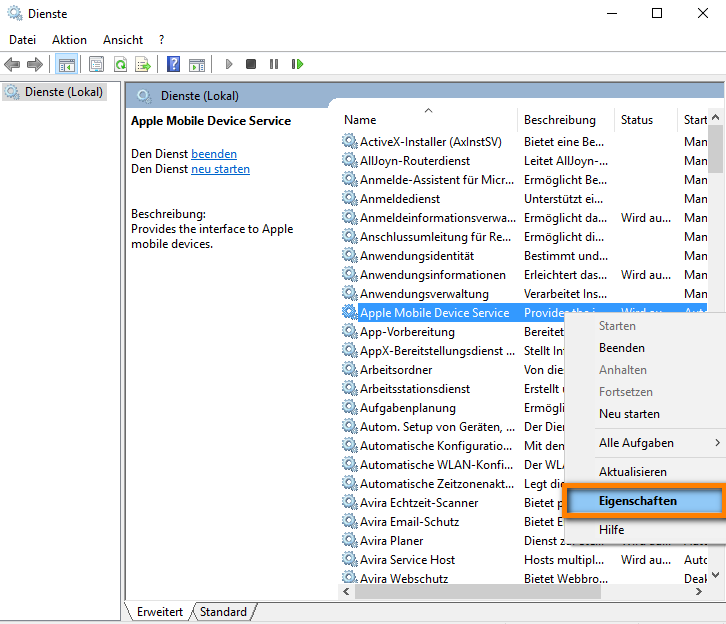Choose Beenden in the context menu

621,348
